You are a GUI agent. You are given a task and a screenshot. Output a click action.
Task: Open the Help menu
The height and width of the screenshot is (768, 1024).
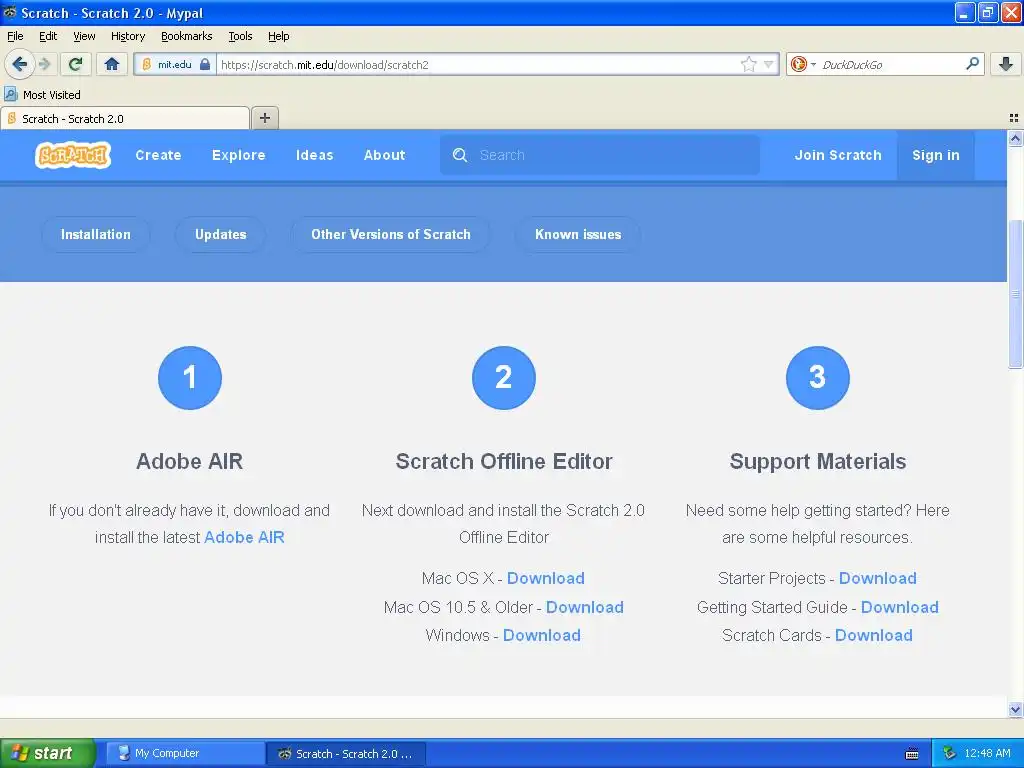click(x=279, y=36)
